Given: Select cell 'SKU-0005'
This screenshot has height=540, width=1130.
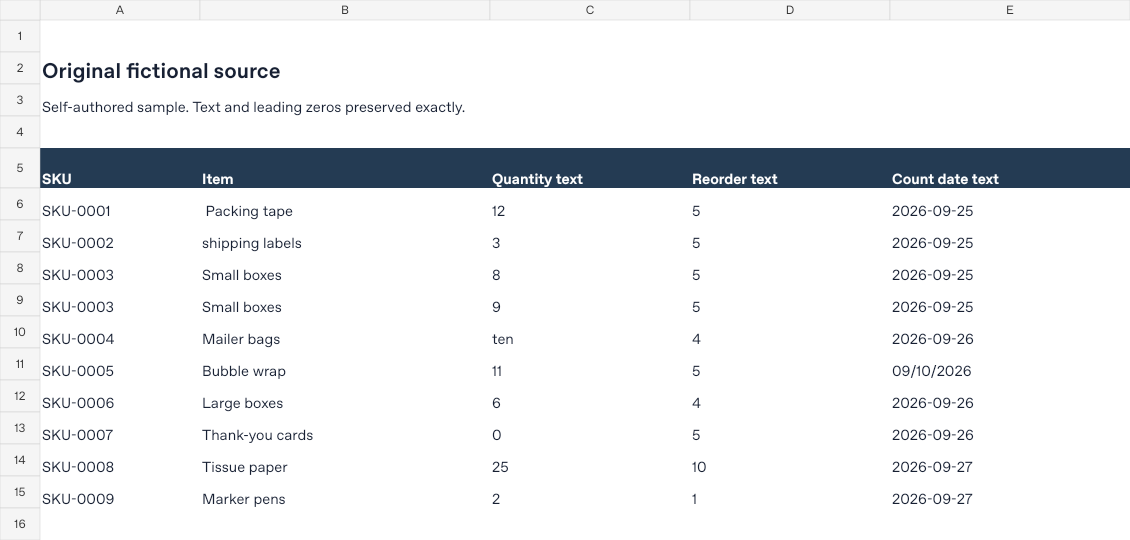Looking at the screenshot, I should [120, 364].
